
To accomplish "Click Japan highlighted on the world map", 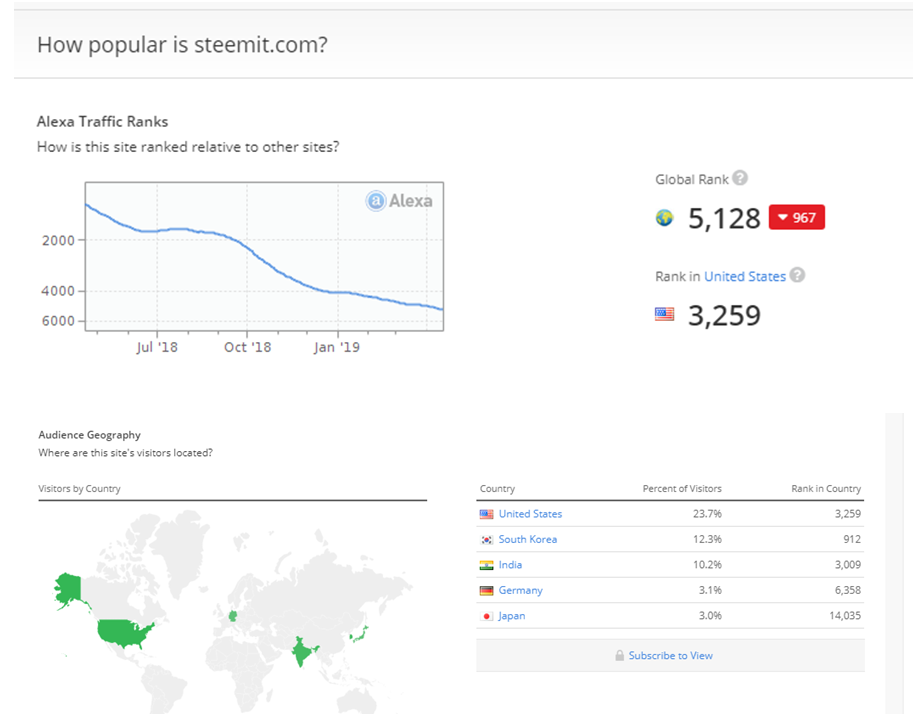I will click(360, 634).
